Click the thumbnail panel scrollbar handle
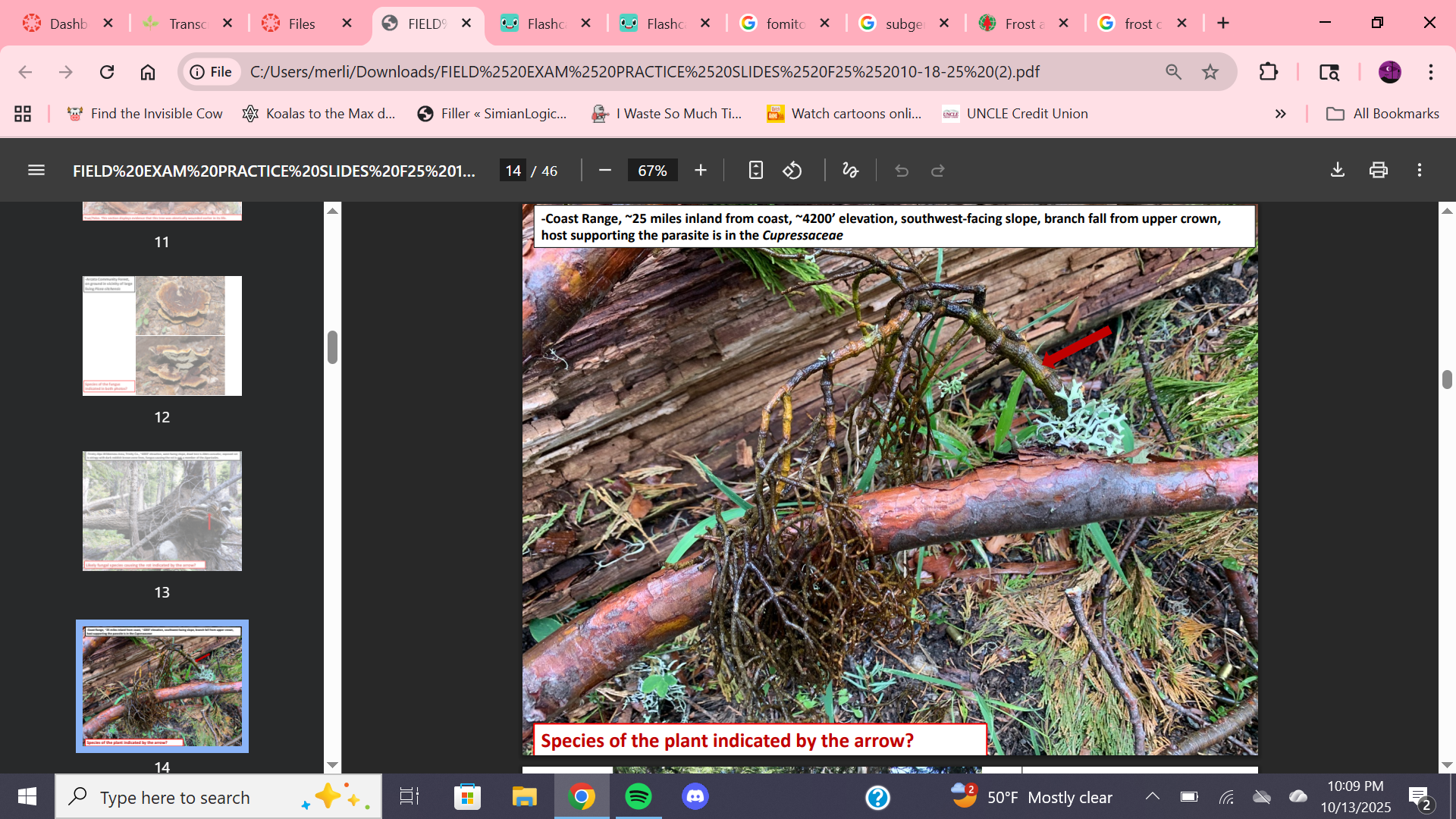Viewport: 1456px width, 819px height. click(332, 347)
